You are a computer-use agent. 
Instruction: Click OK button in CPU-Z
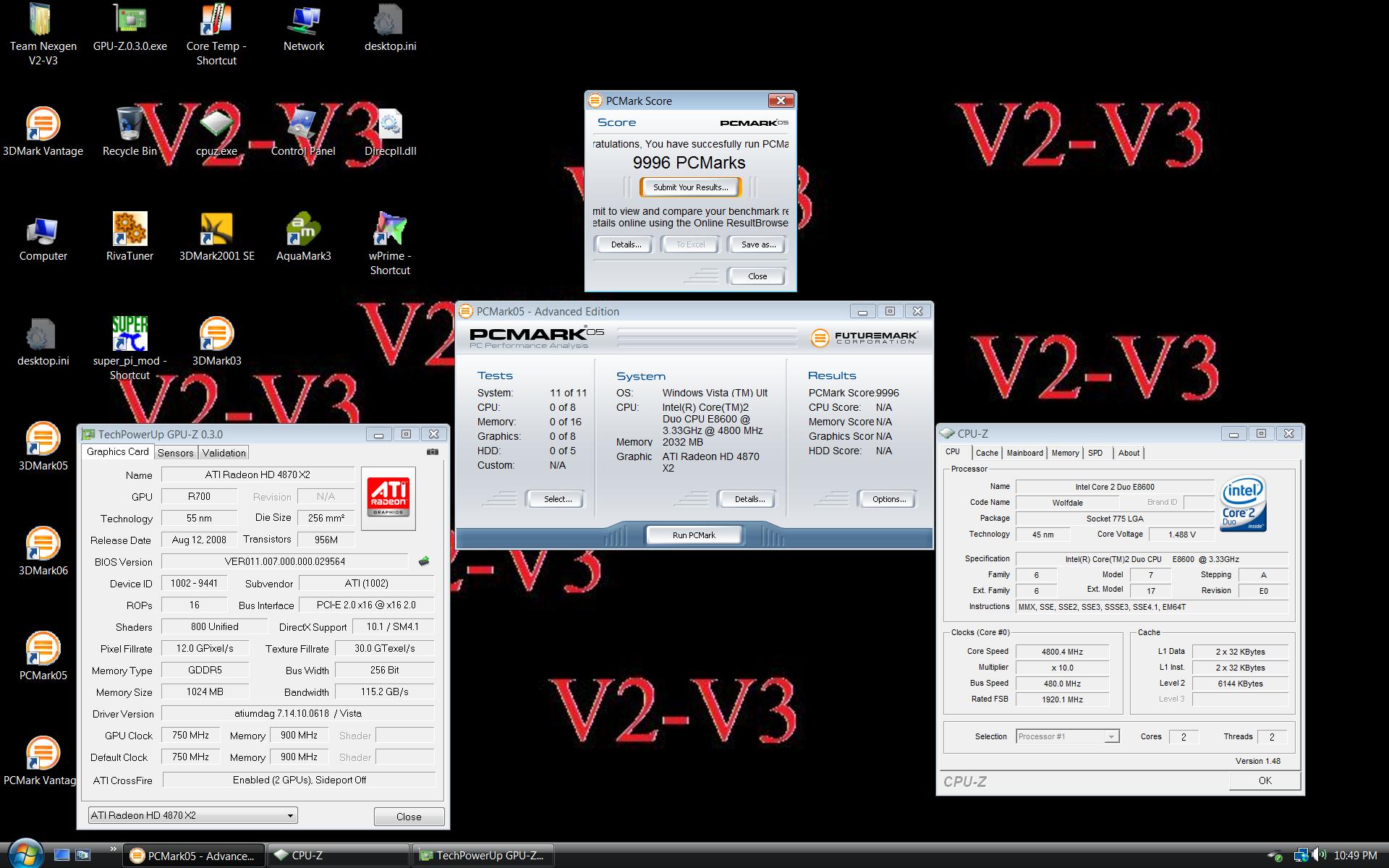click(1265, 780)
